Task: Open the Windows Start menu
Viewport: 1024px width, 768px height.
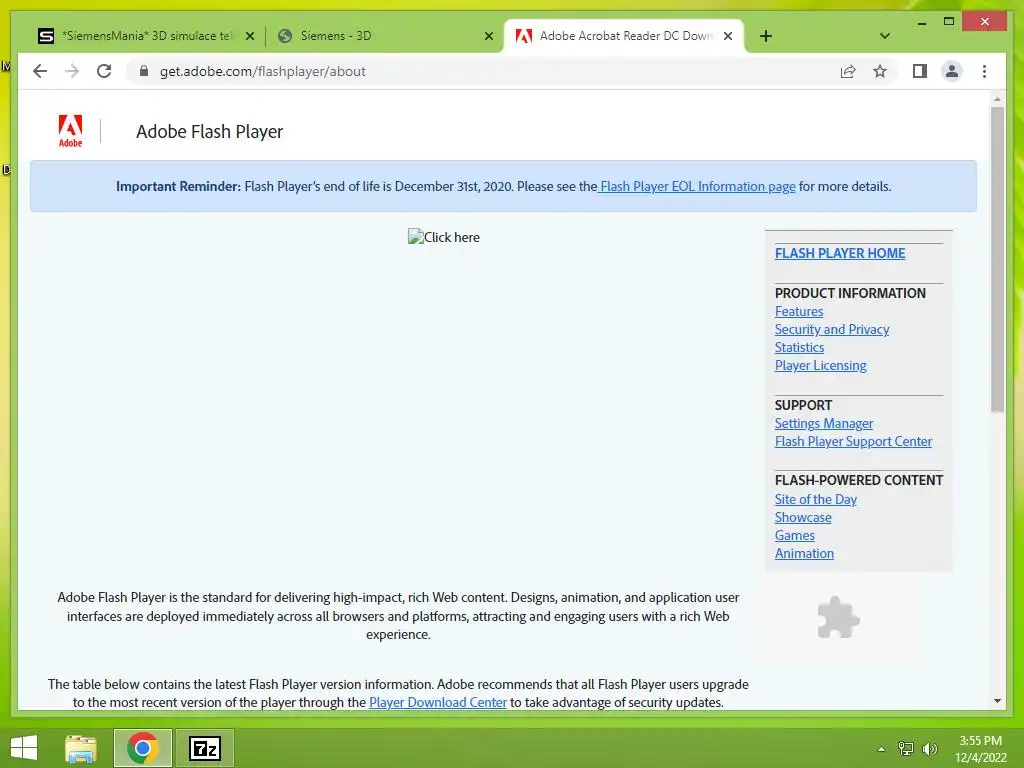Action: coord(24,748)
